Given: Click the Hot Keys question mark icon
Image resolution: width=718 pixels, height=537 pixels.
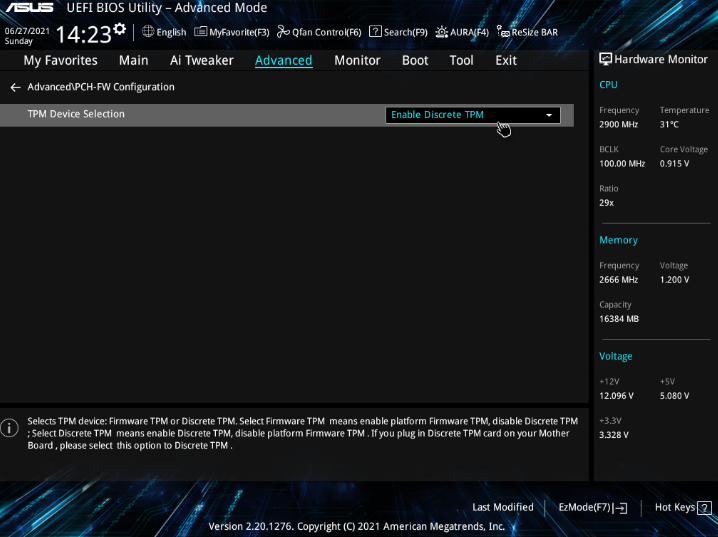Looking at the screenshot, I should 704,508.
